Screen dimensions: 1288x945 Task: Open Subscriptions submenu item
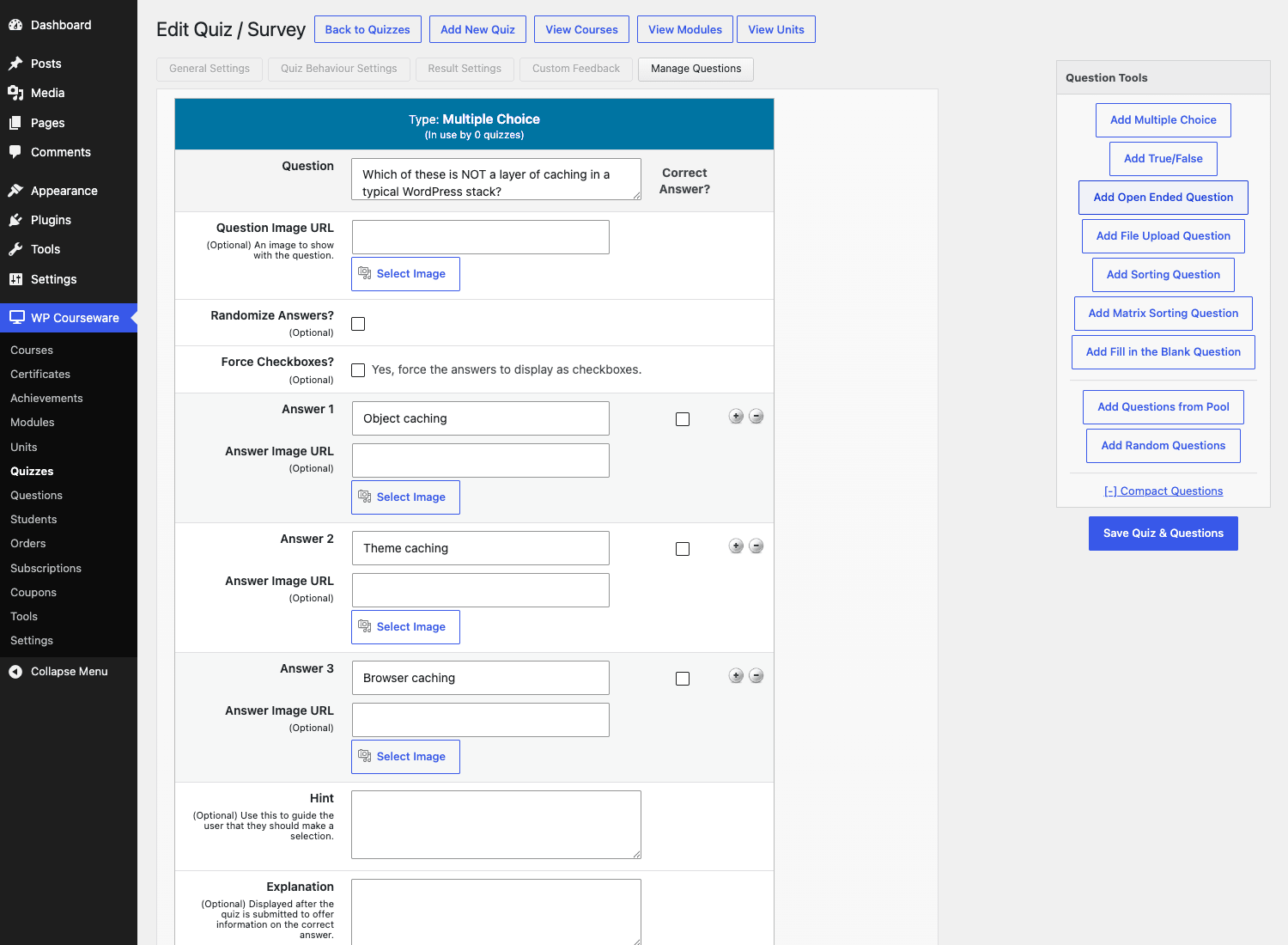(46, 569)
